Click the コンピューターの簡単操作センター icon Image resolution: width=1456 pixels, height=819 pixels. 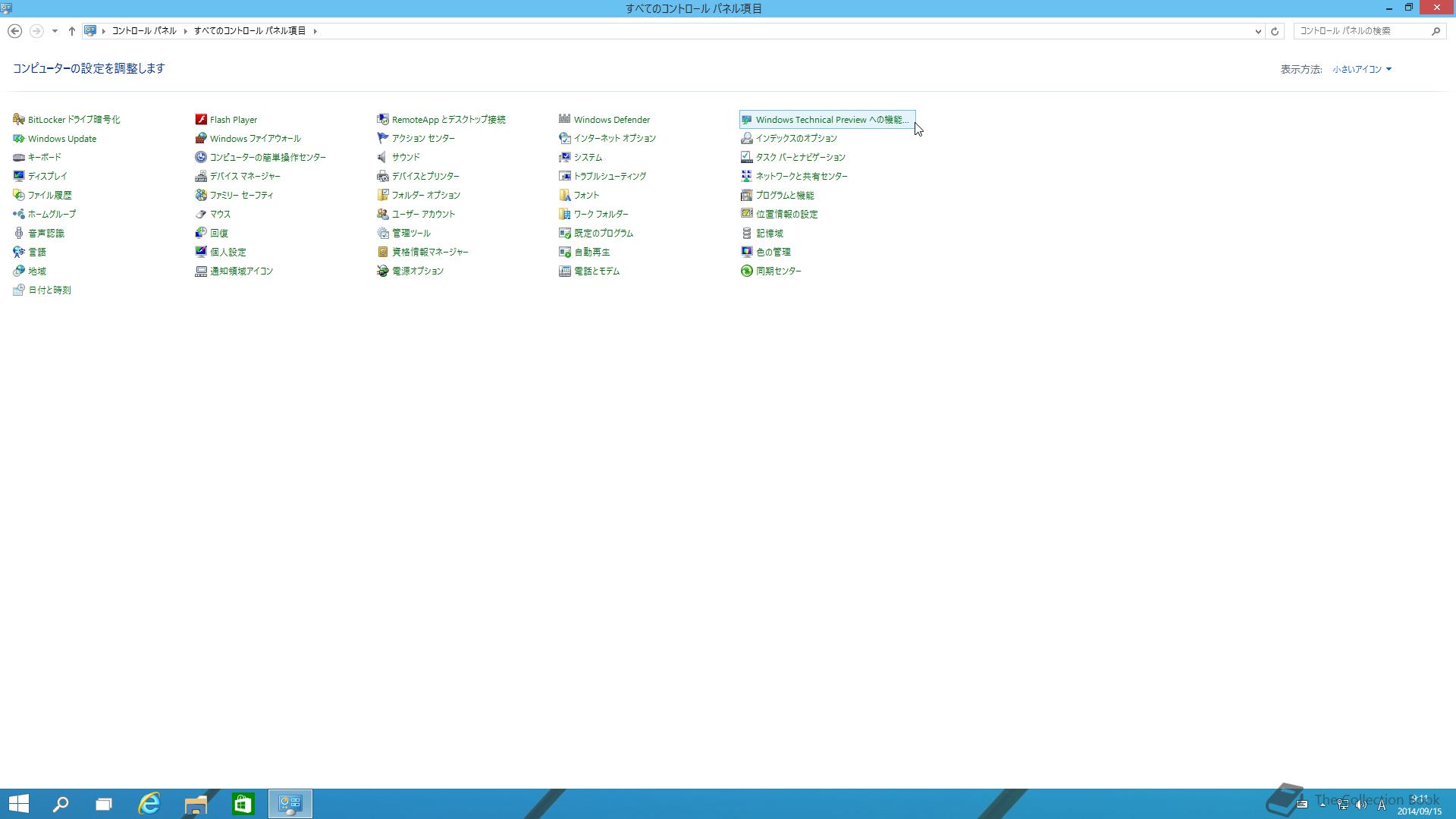(x=201, y=158)
